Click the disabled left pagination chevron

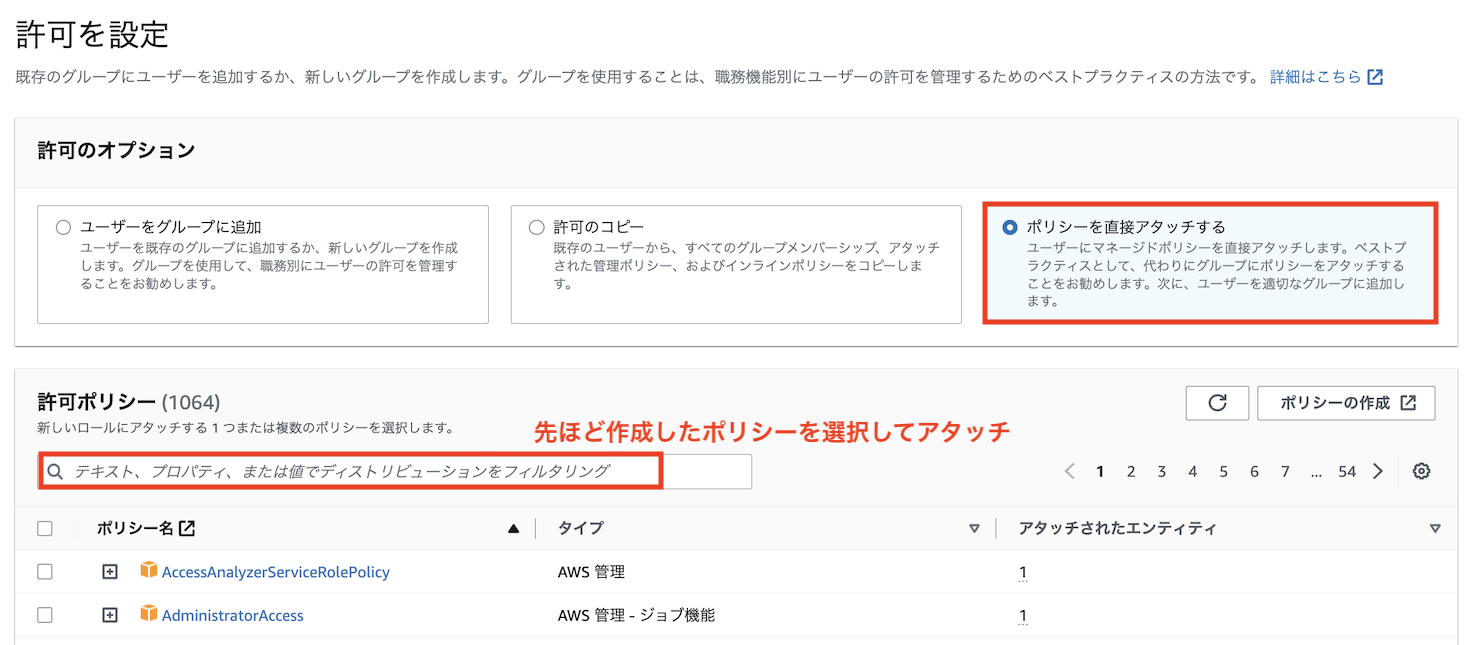click(1069, 471)
